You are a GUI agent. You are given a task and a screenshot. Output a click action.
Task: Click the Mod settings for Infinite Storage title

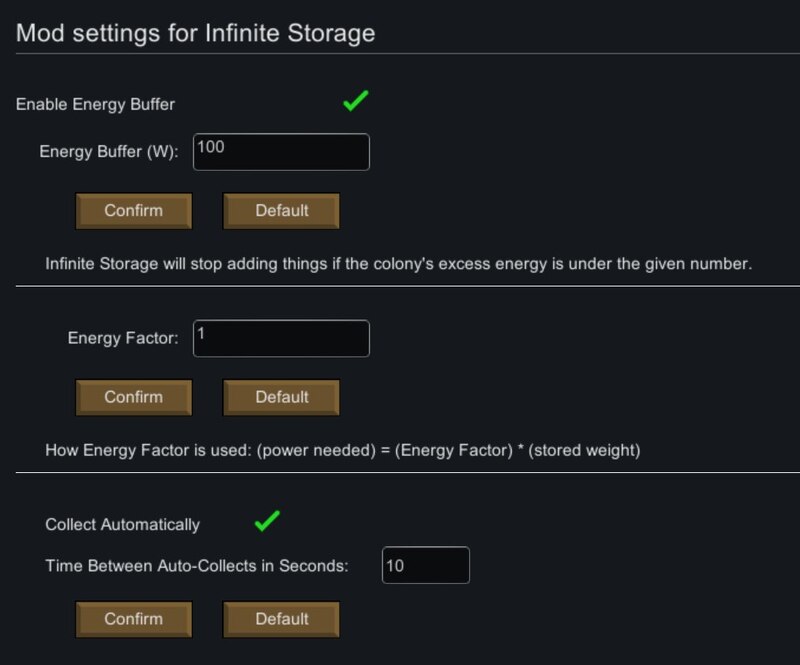coord(195,33)
